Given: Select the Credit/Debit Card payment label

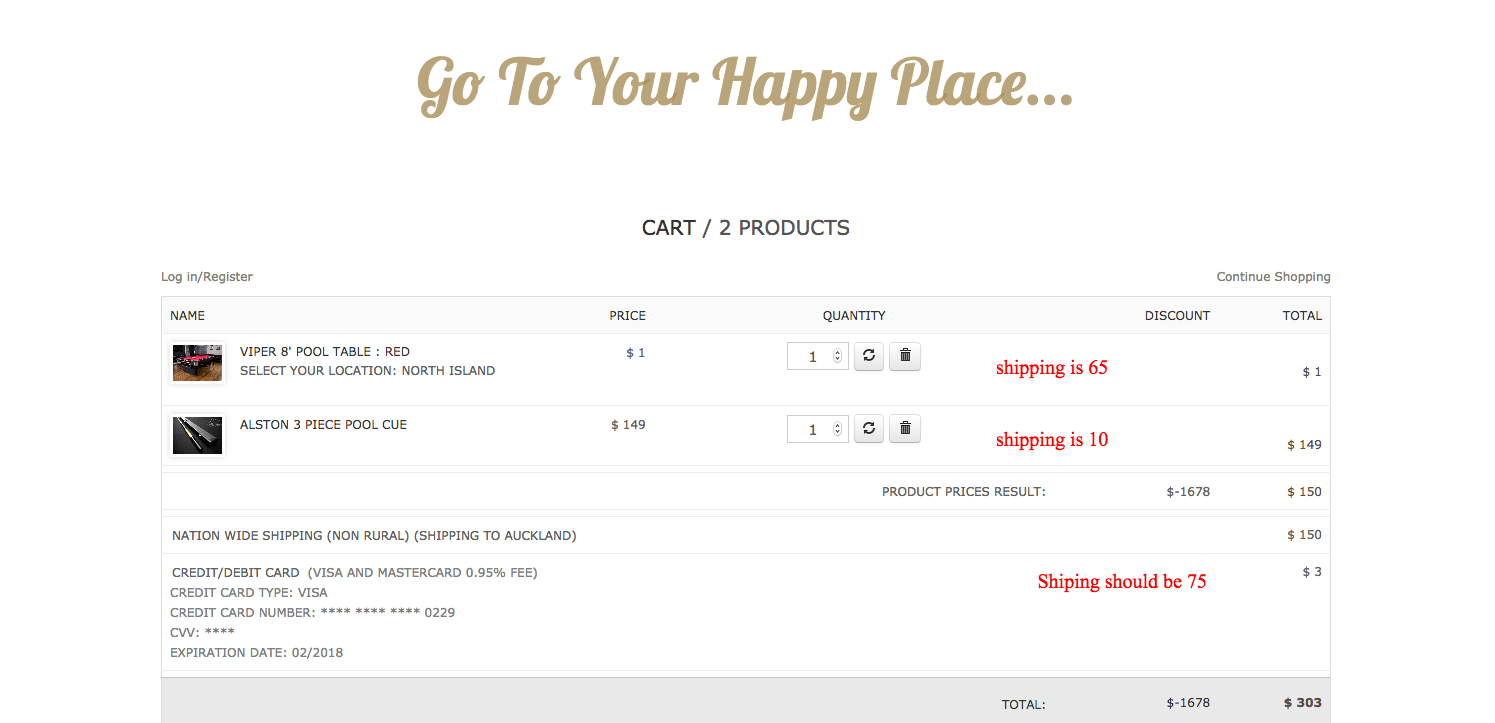Looking at the screenshot, I should pyautogui.click(x=235, y=573).
